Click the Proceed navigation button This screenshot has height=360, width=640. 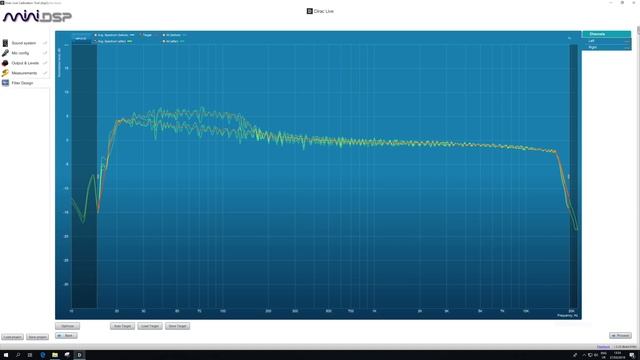[x=620, y=336]
